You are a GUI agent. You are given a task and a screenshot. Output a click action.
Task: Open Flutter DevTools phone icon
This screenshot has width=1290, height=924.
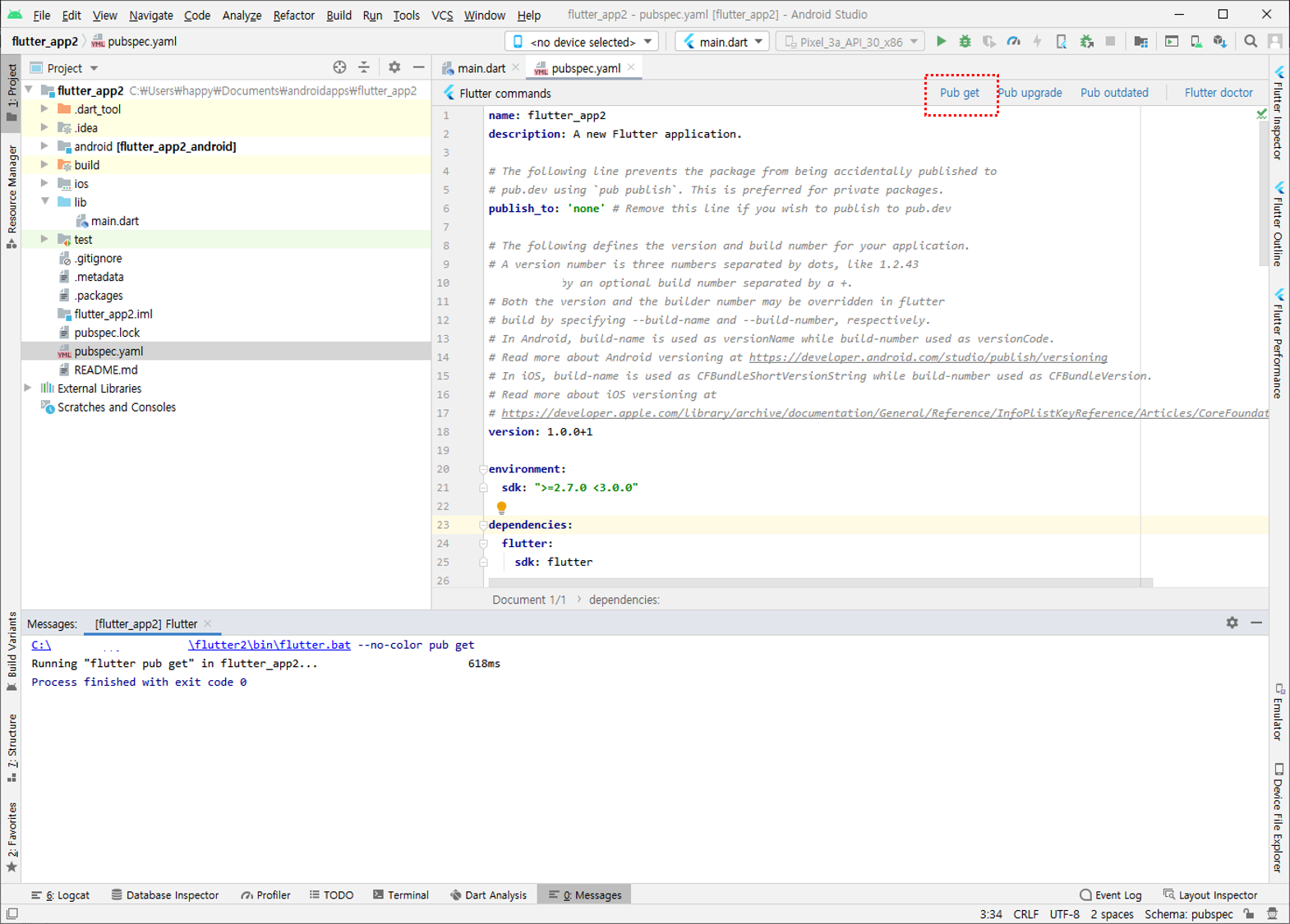tap(1062, 41)
